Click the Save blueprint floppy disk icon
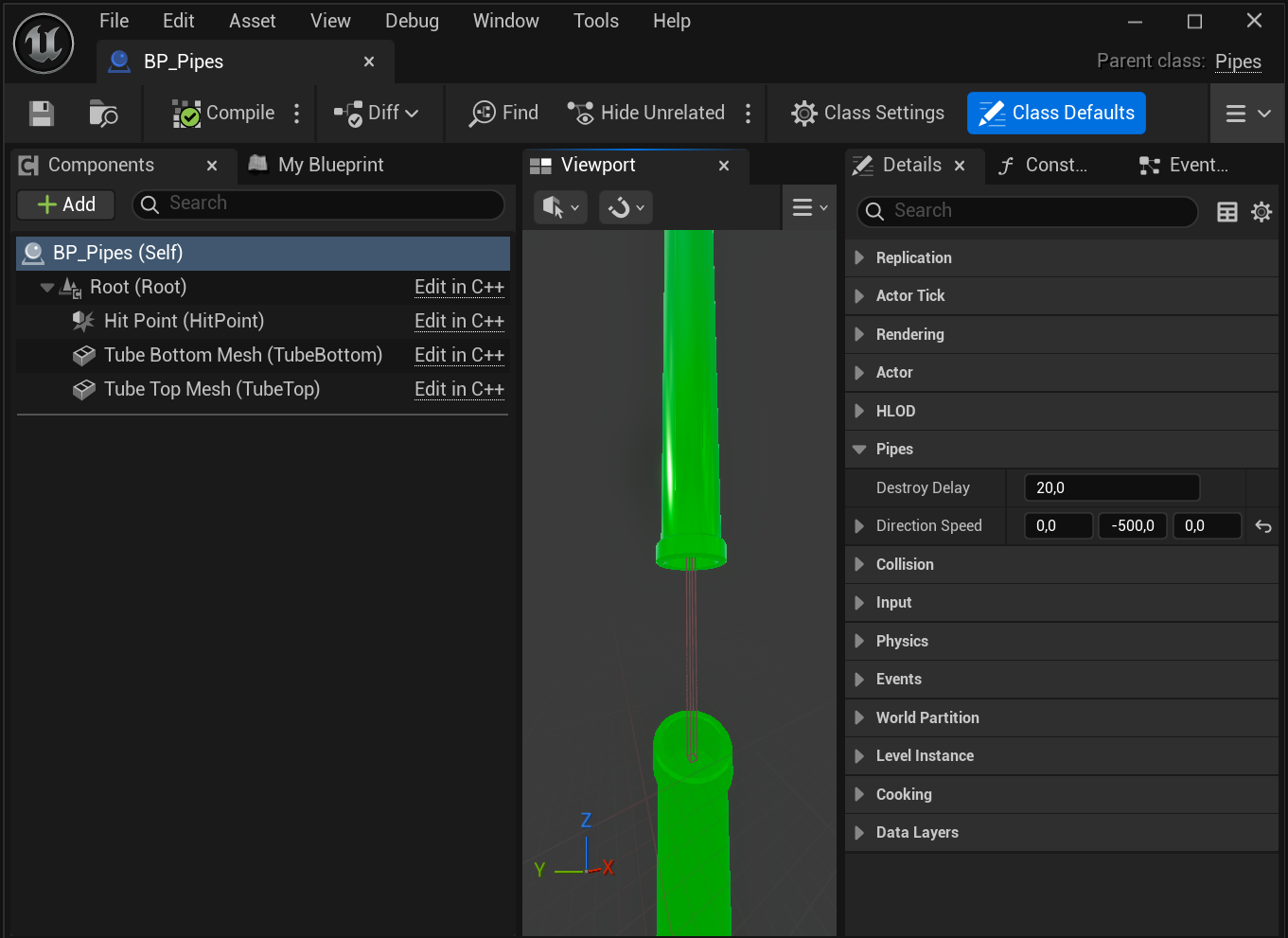 (42, 114)
